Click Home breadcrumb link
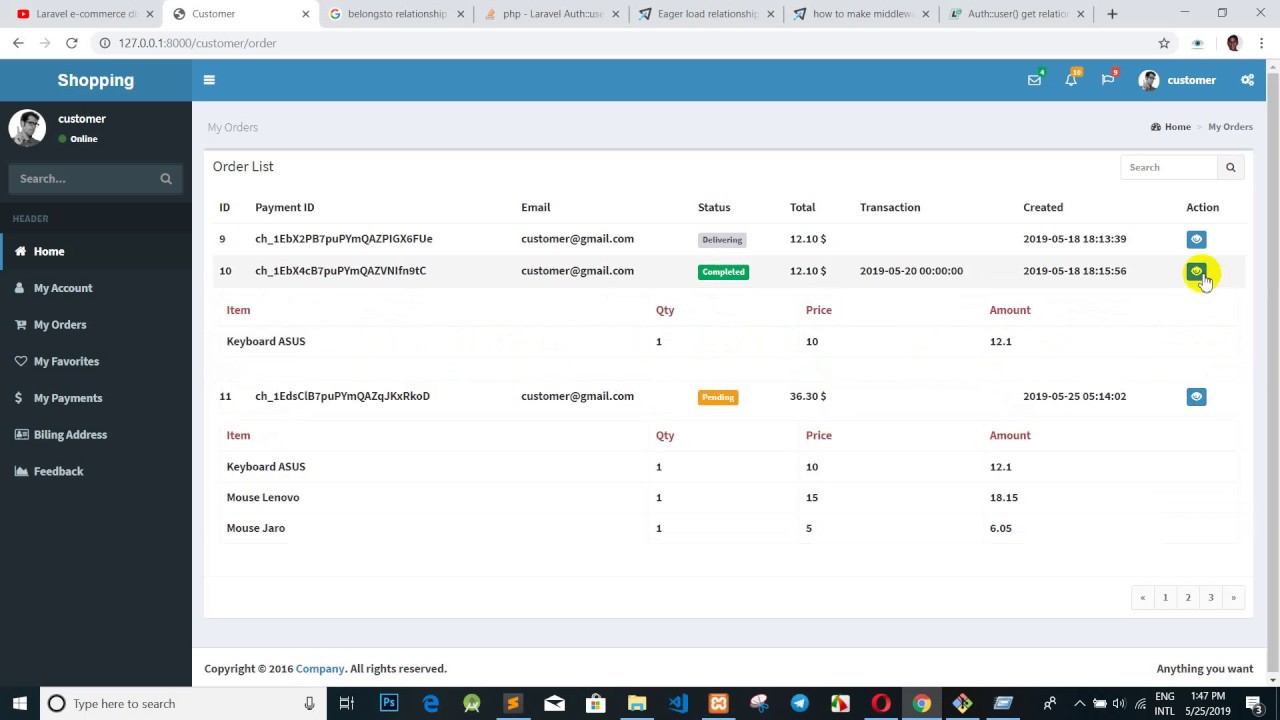 (1171, 127)
